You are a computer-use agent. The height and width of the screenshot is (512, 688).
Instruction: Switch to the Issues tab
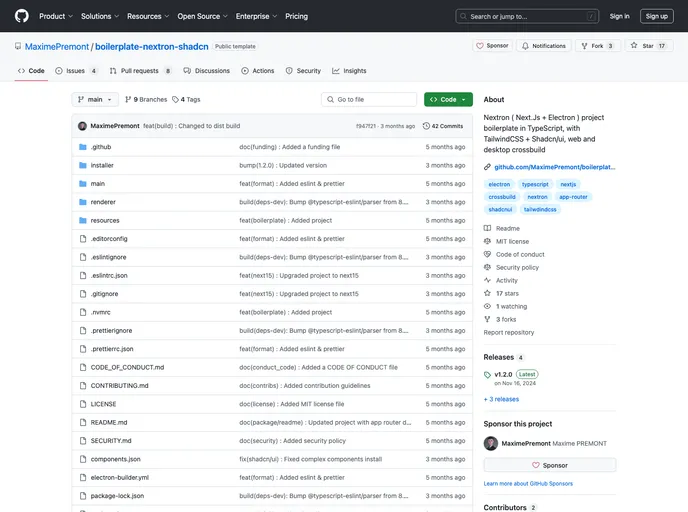pos(76,71)
